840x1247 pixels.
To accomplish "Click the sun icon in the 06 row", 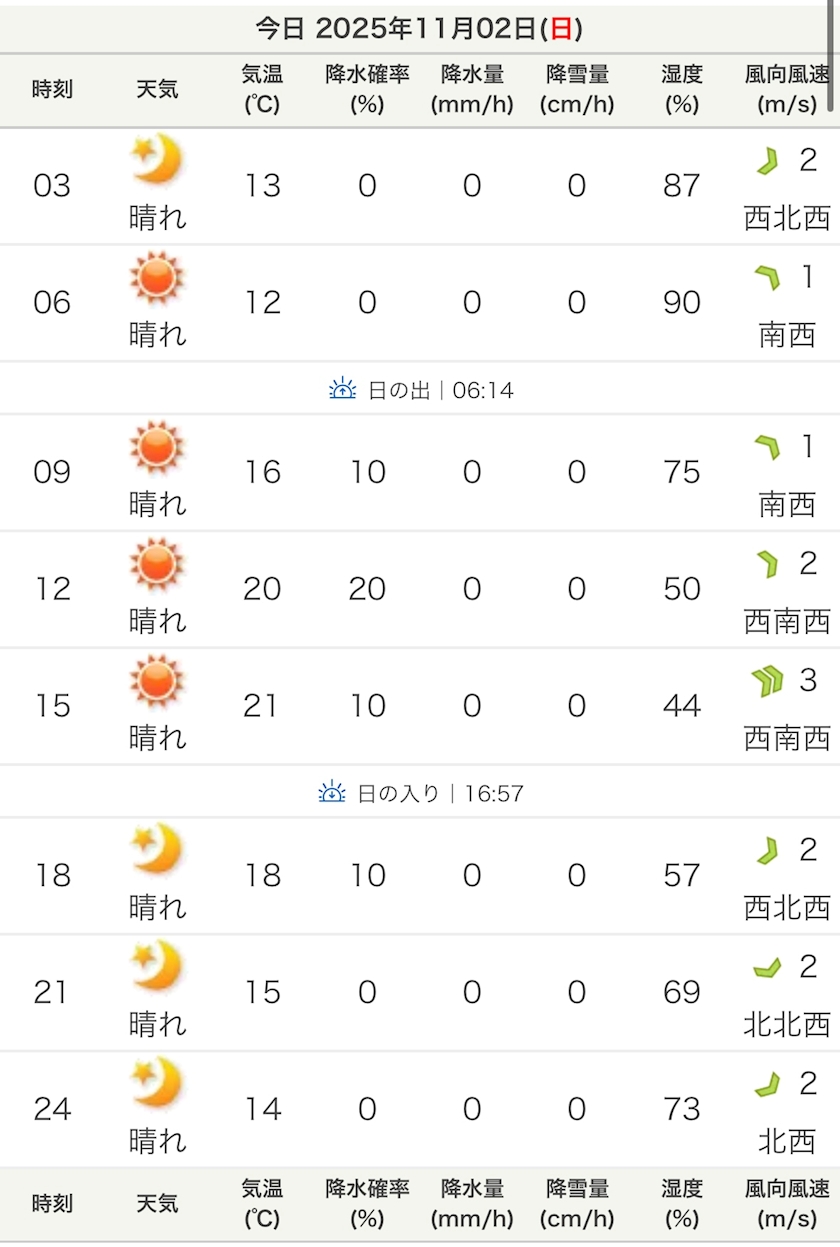I will coord(157,278).
